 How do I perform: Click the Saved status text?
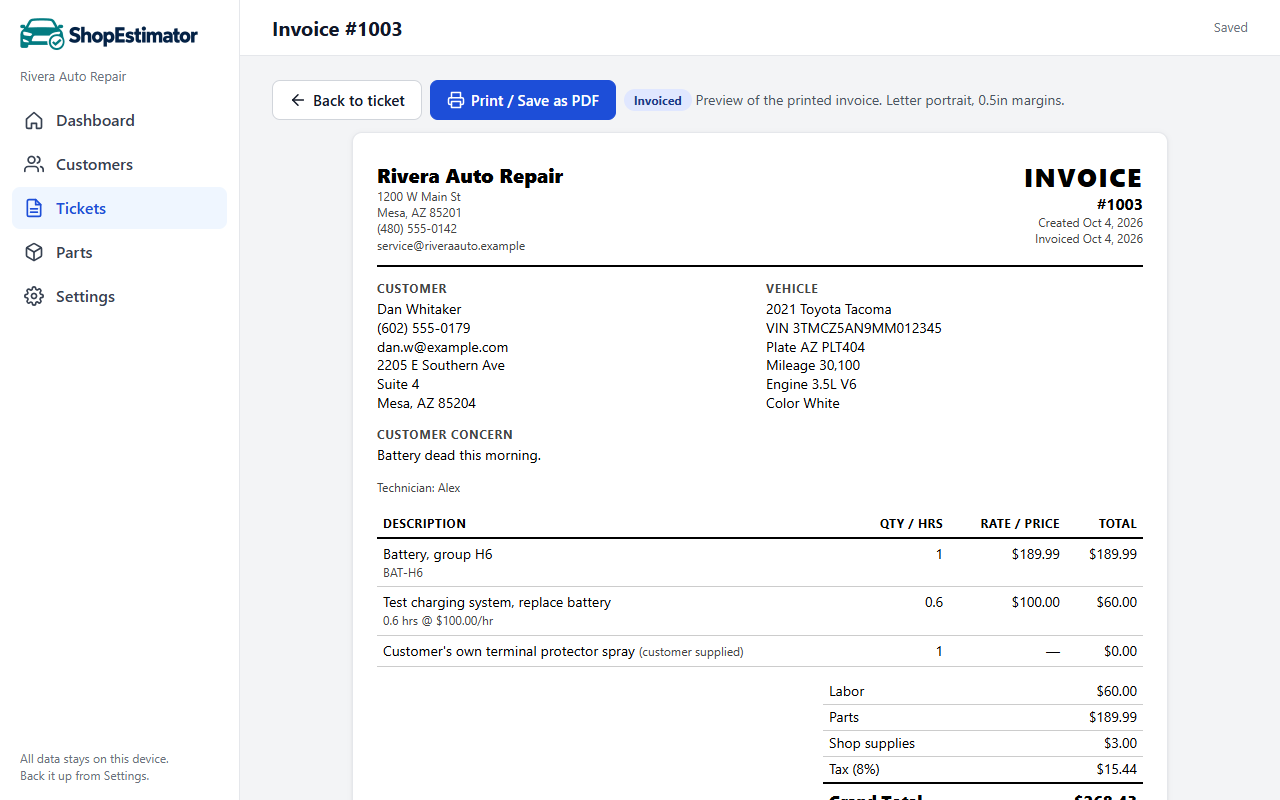tap(1231, 28)
